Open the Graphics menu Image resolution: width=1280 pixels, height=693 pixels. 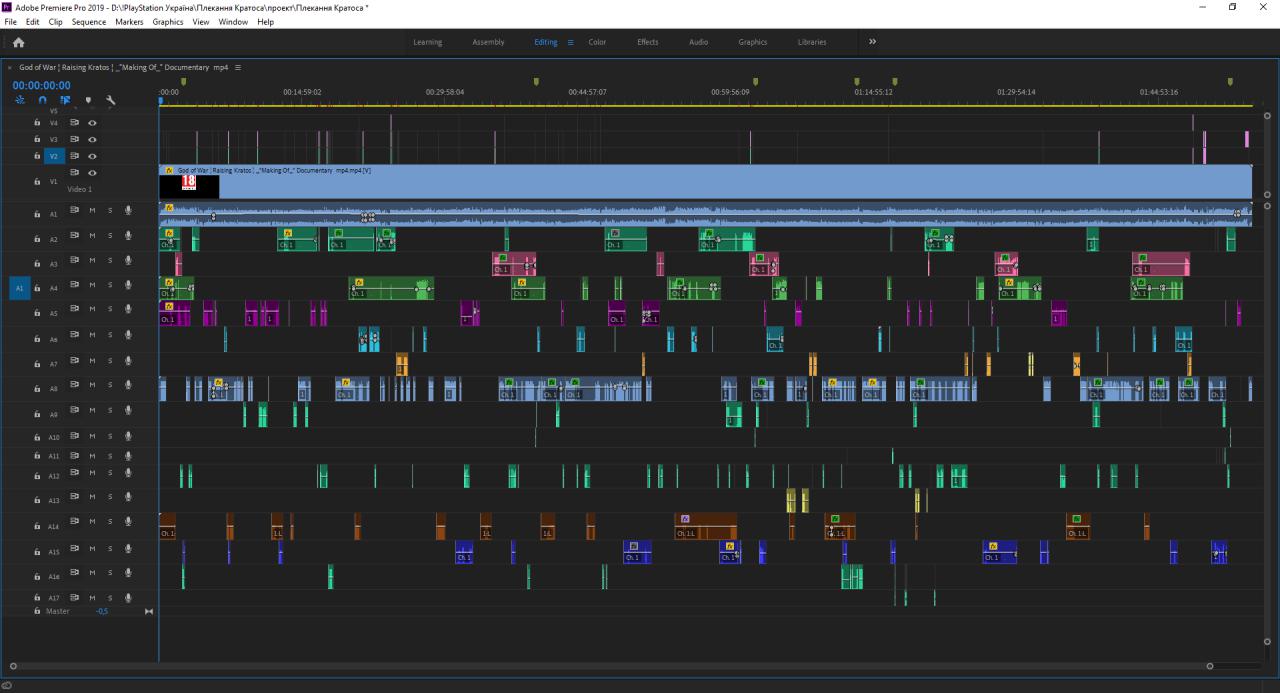(x=168, y=21)
